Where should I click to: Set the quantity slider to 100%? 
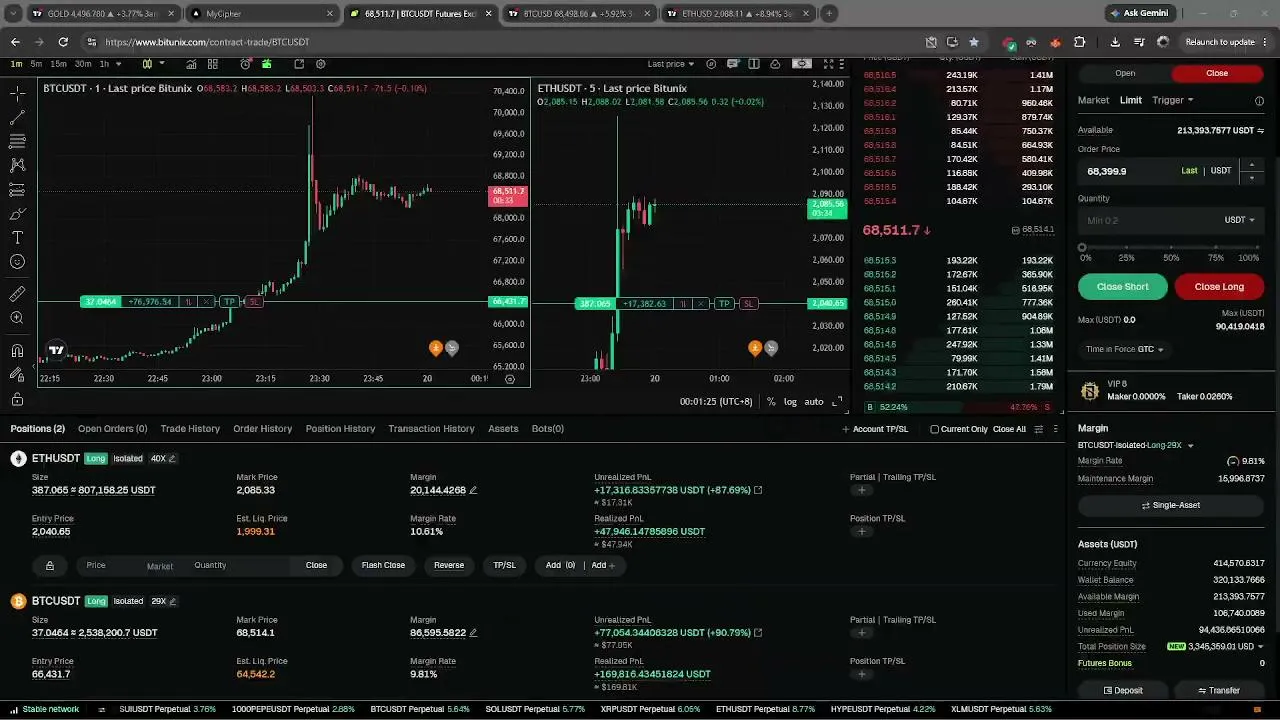(1259, 248)
